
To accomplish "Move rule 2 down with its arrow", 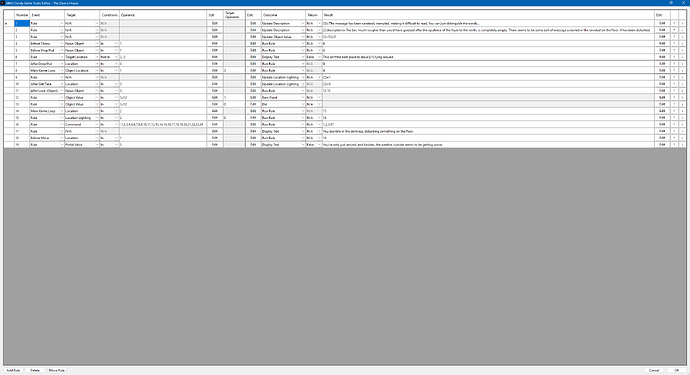I will 682,30.
